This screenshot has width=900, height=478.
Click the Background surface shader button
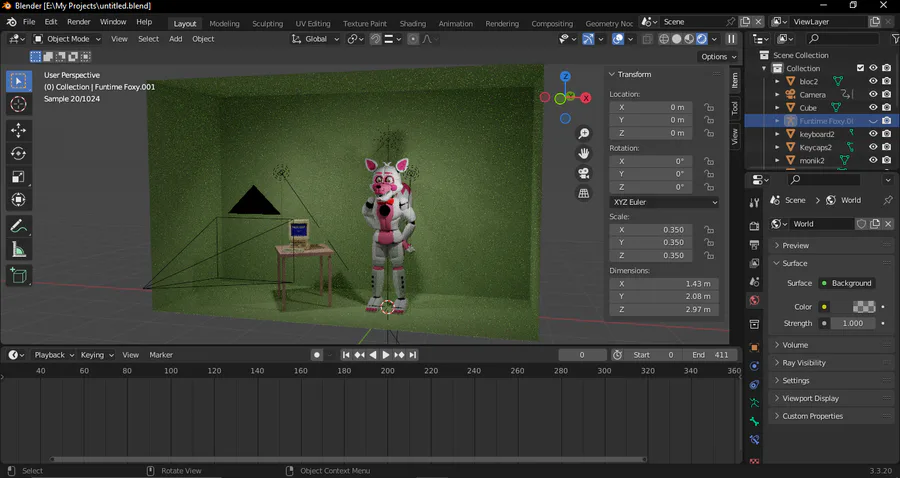tap(847, 283)
